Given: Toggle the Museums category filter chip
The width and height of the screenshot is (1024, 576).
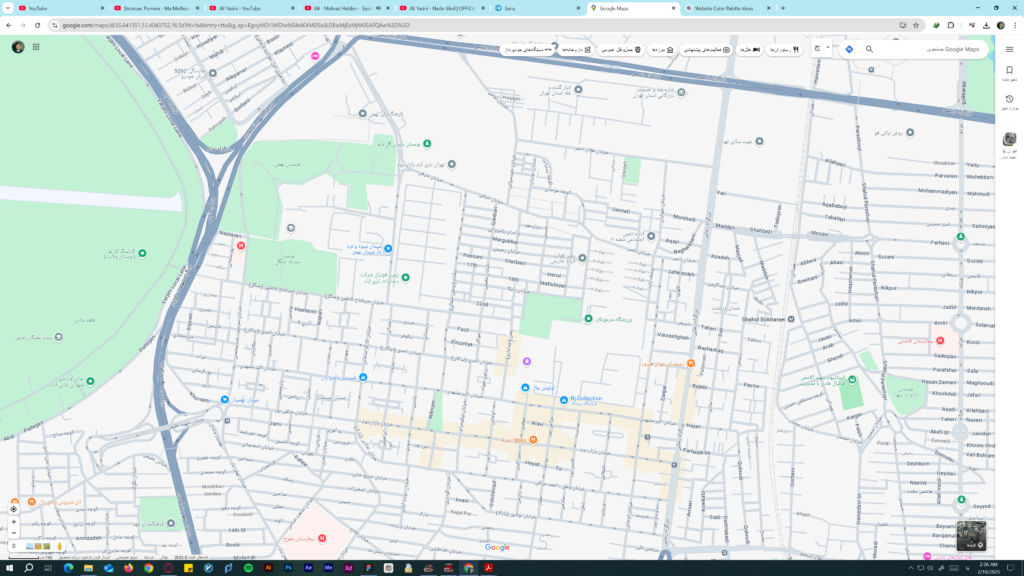Looking at the screenshot, I should click(x=662, y=49).
